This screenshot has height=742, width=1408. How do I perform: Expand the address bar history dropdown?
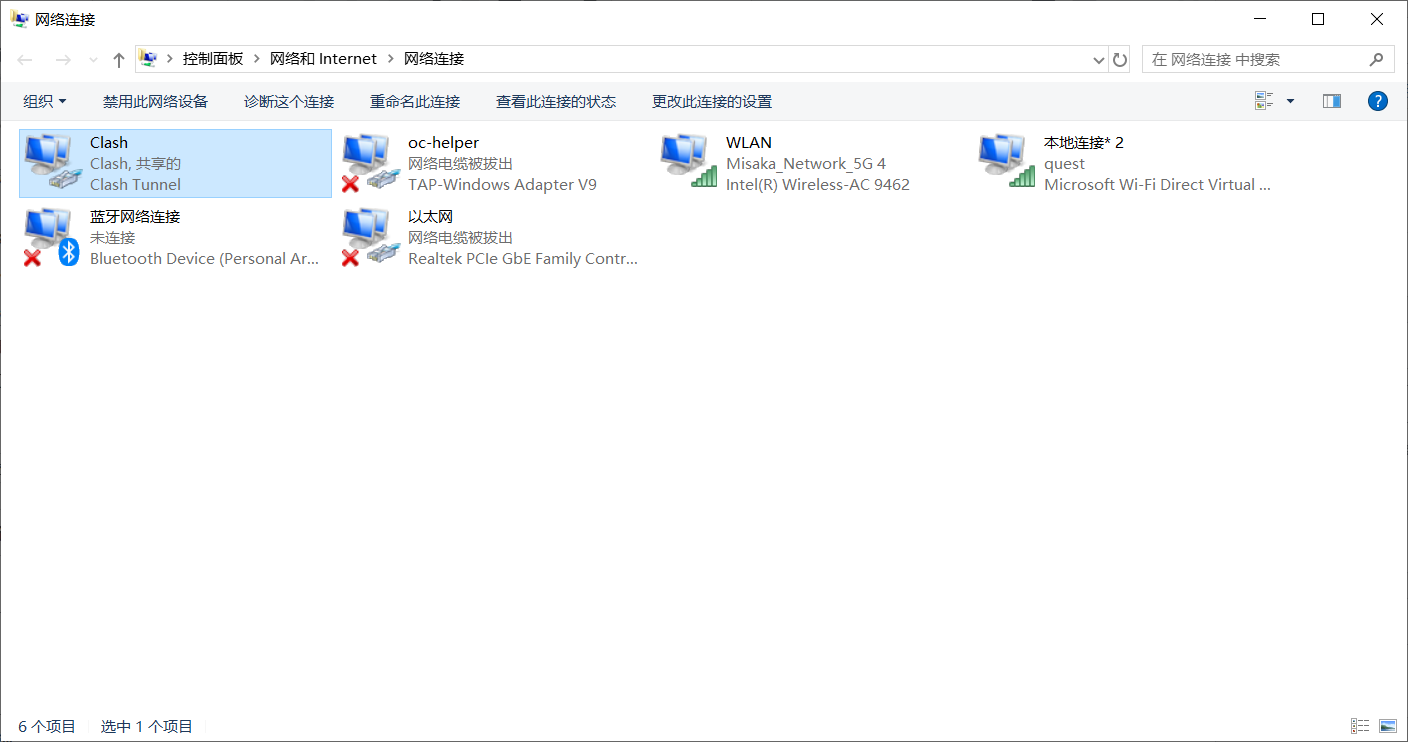[x=1099, y=60]
